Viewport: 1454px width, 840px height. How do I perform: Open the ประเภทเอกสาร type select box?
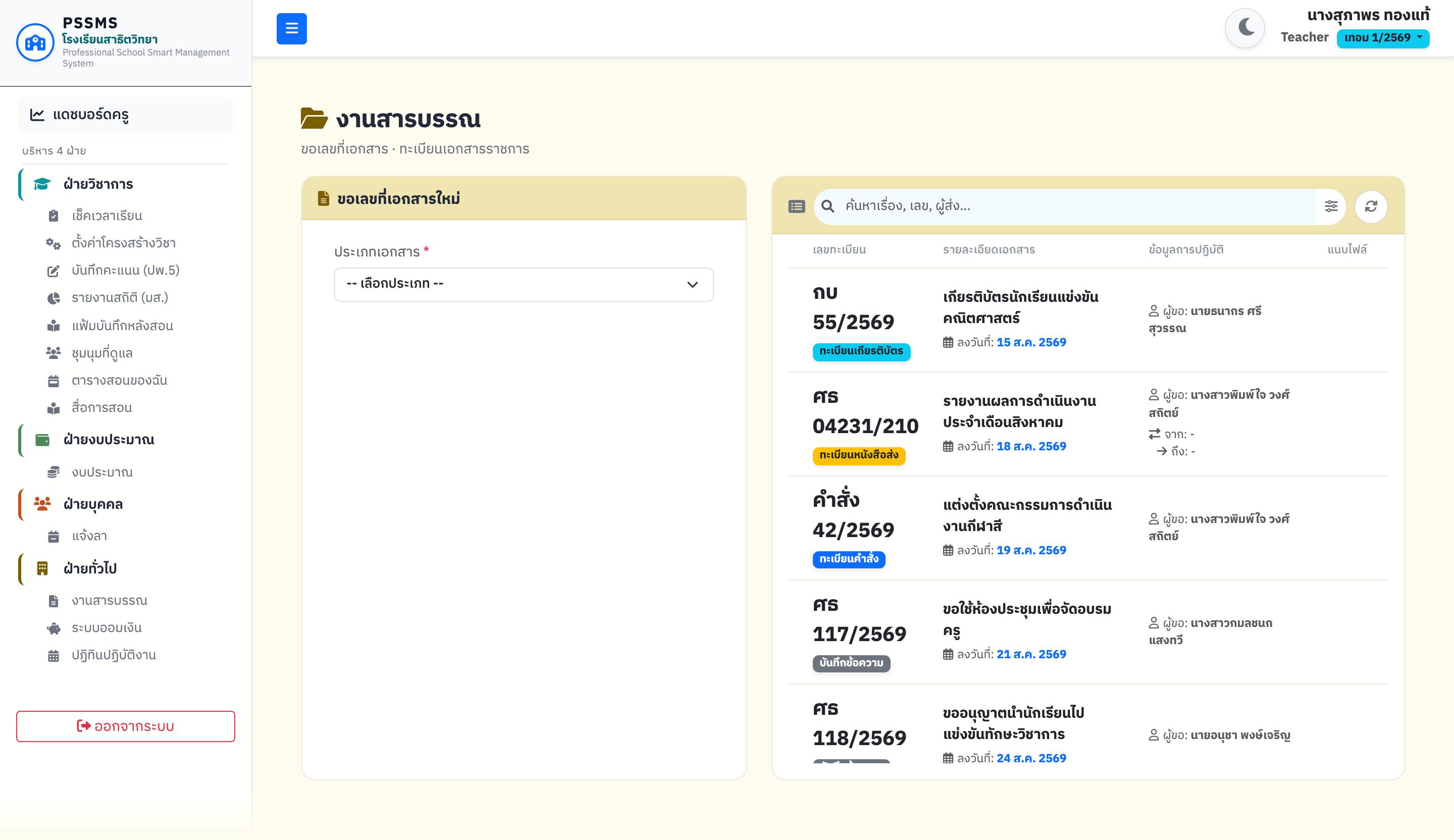point(524,284)
